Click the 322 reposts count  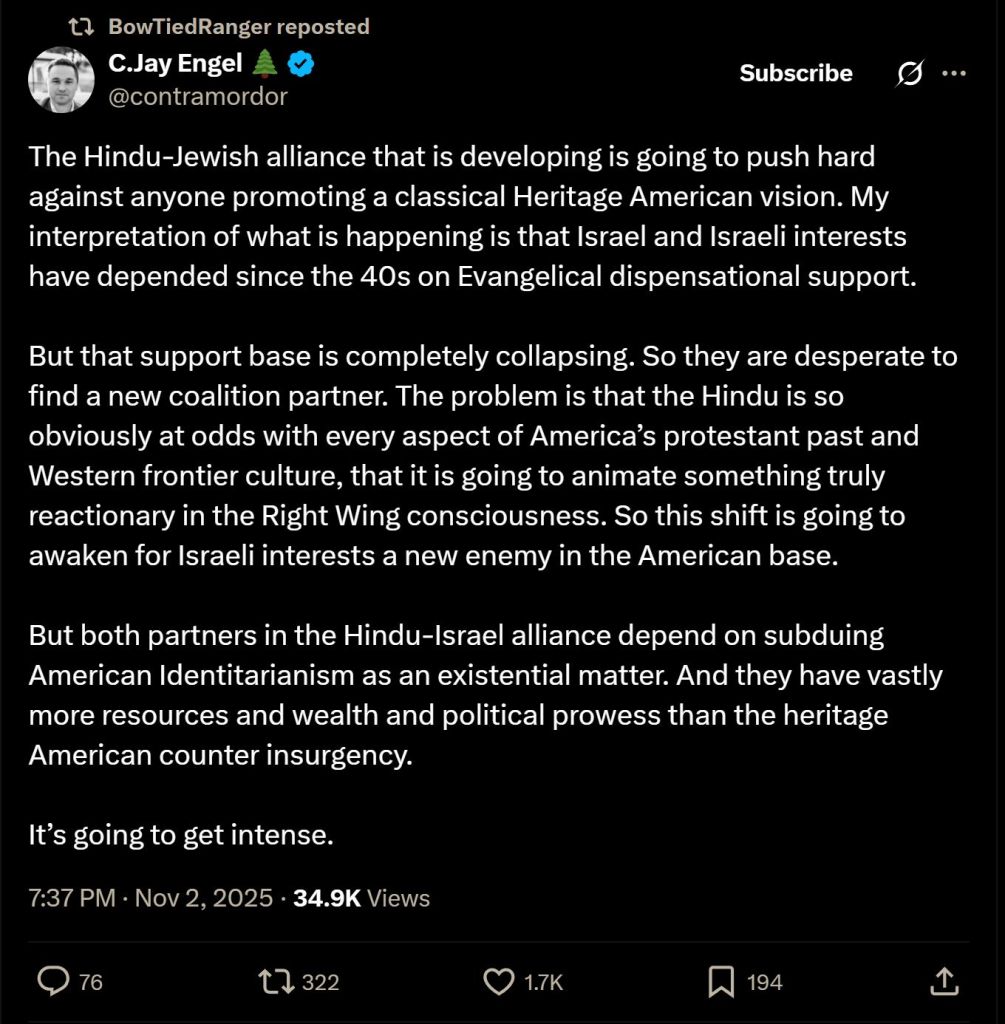pyautogui.click(x=320, y=982)
